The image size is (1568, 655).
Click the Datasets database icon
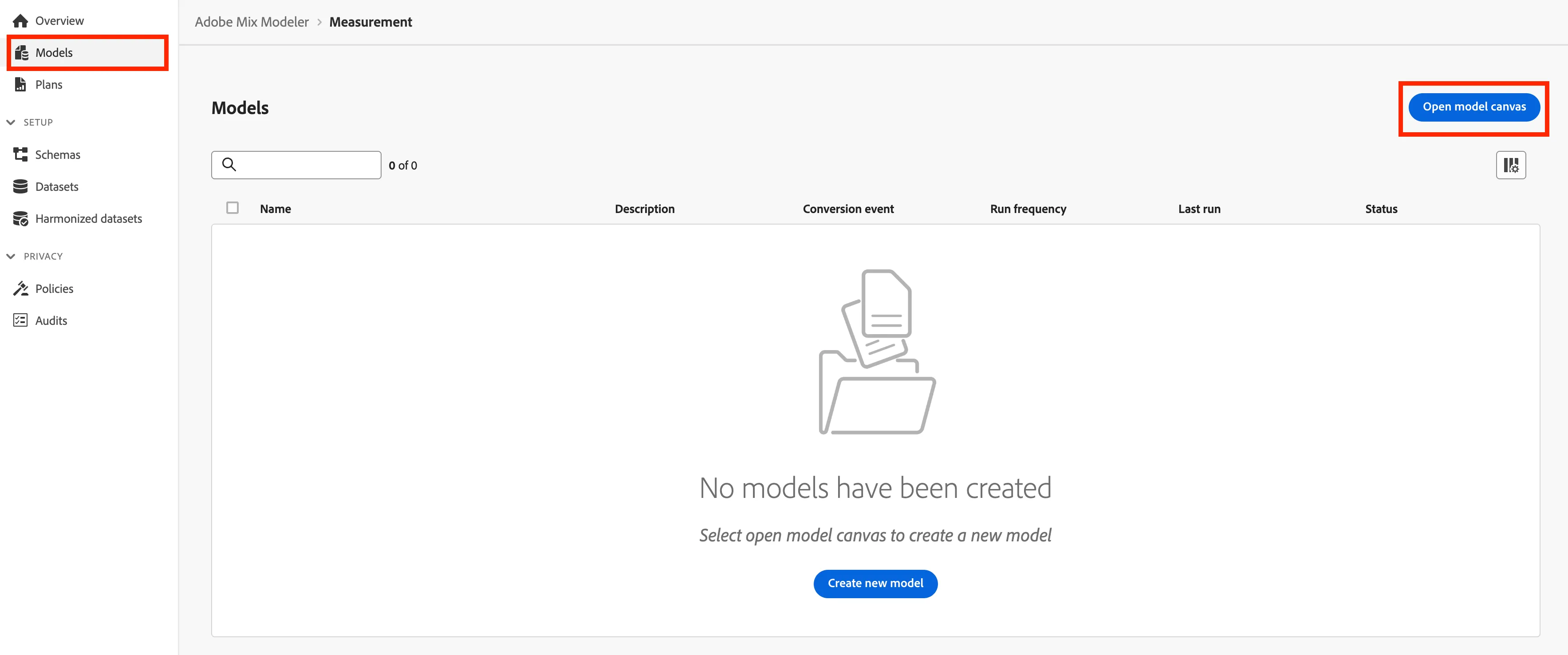[x=20, y=187]
